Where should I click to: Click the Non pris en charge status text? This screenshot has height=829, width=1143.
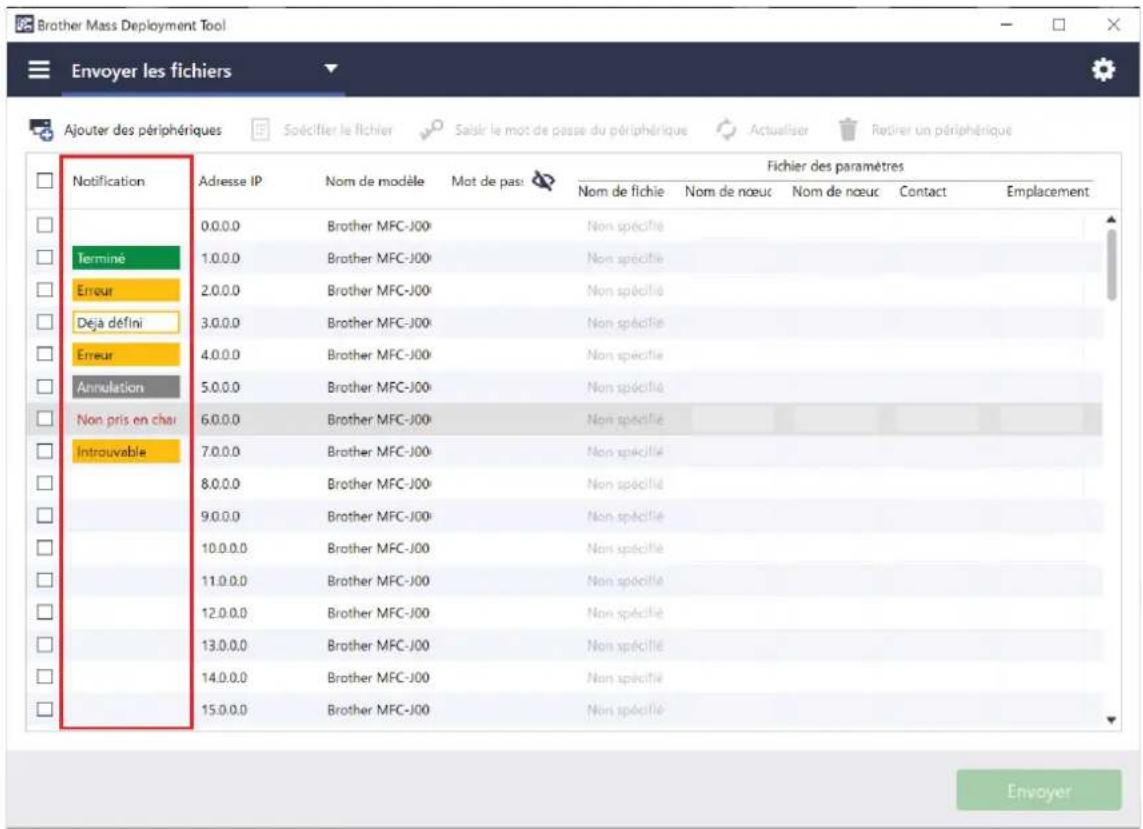(x=127, y=419)
